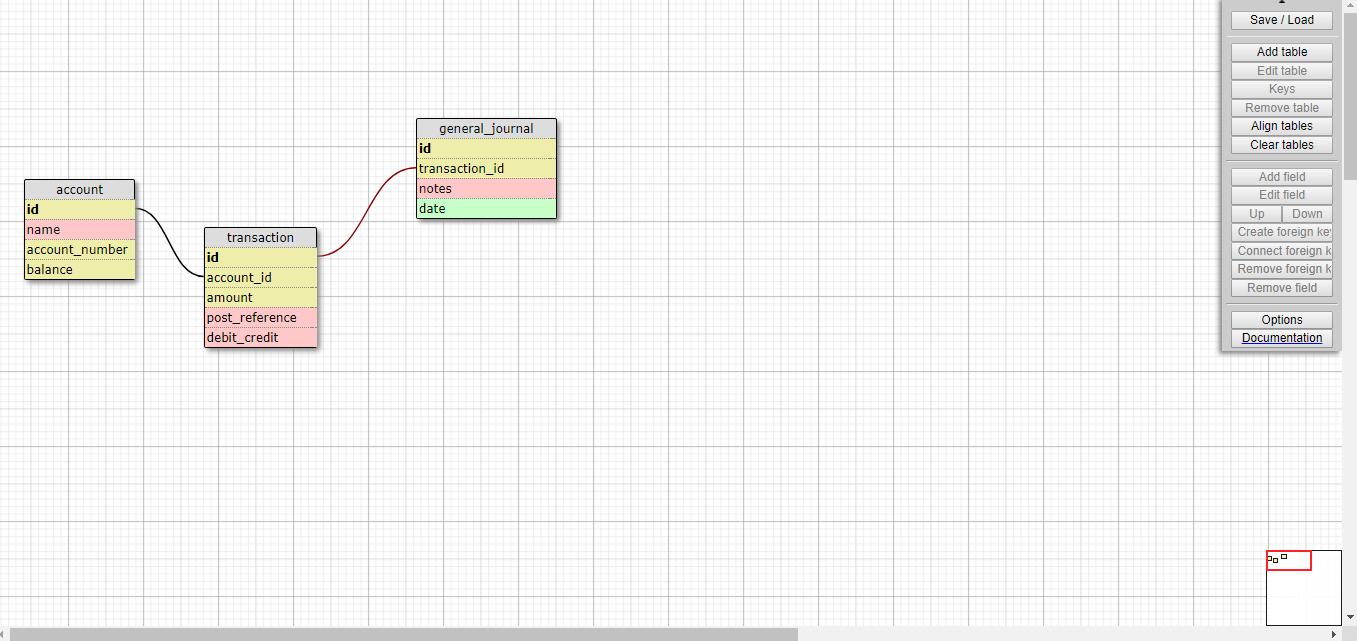Select the account_id field
This screenshot has width=1357, height=641.
click(x=260, y=278)
